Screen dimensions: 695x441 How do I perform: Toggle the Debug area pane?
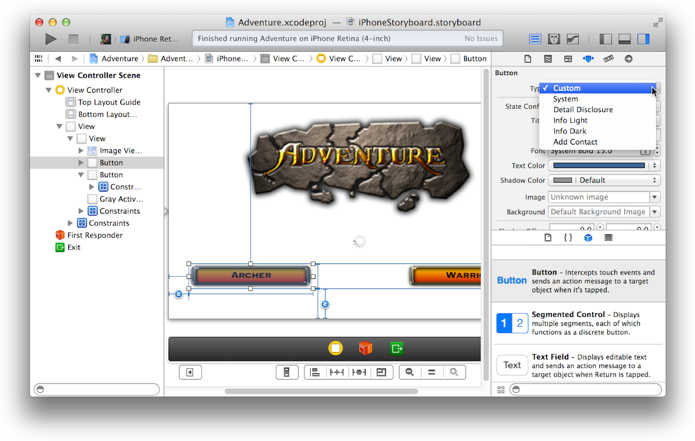[x=624, y=39]
